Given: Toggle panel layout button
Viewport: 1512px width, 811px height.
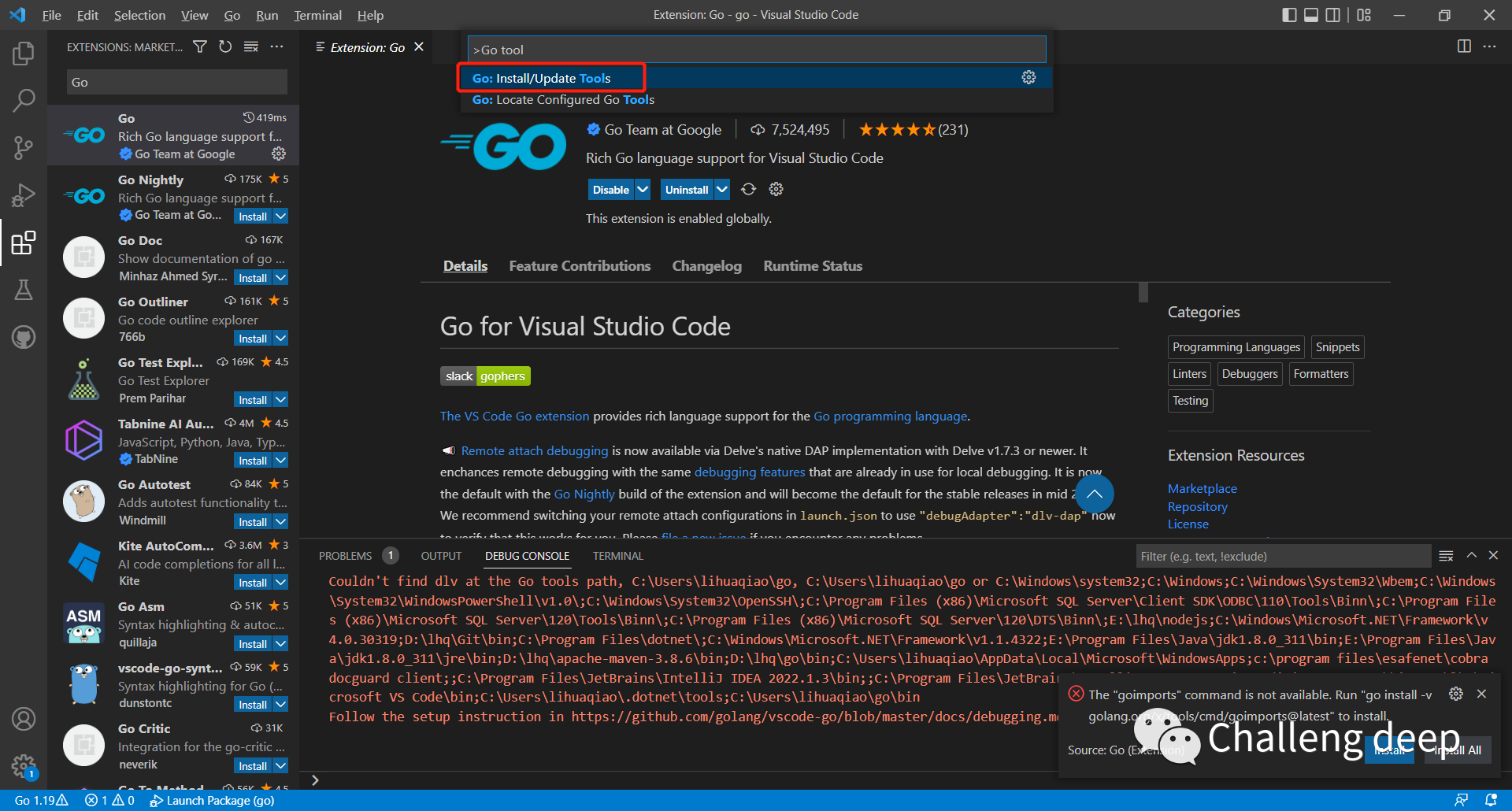Looking at the screenshot, I should coord(1311,15).
